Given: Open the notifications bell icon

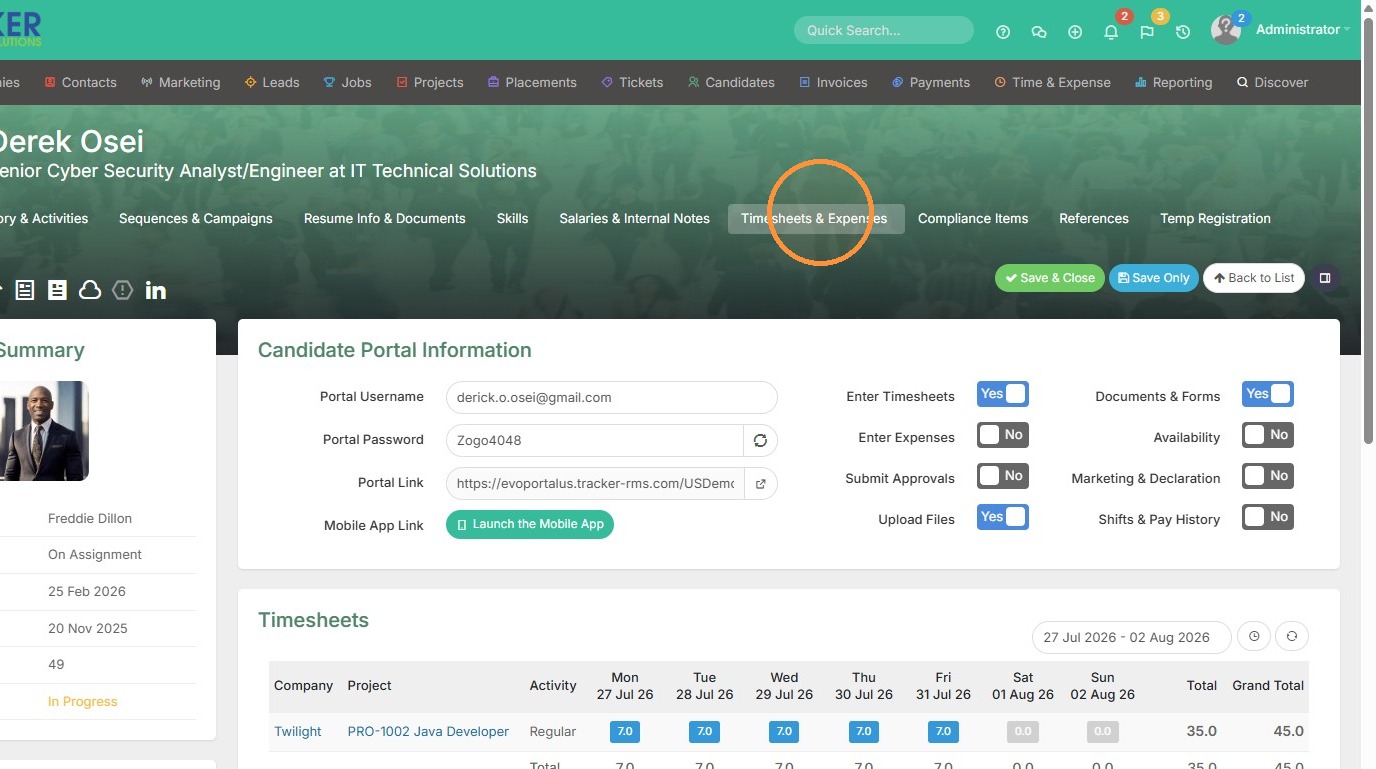Looking at the screenshot, I should tap(1111, 32).
